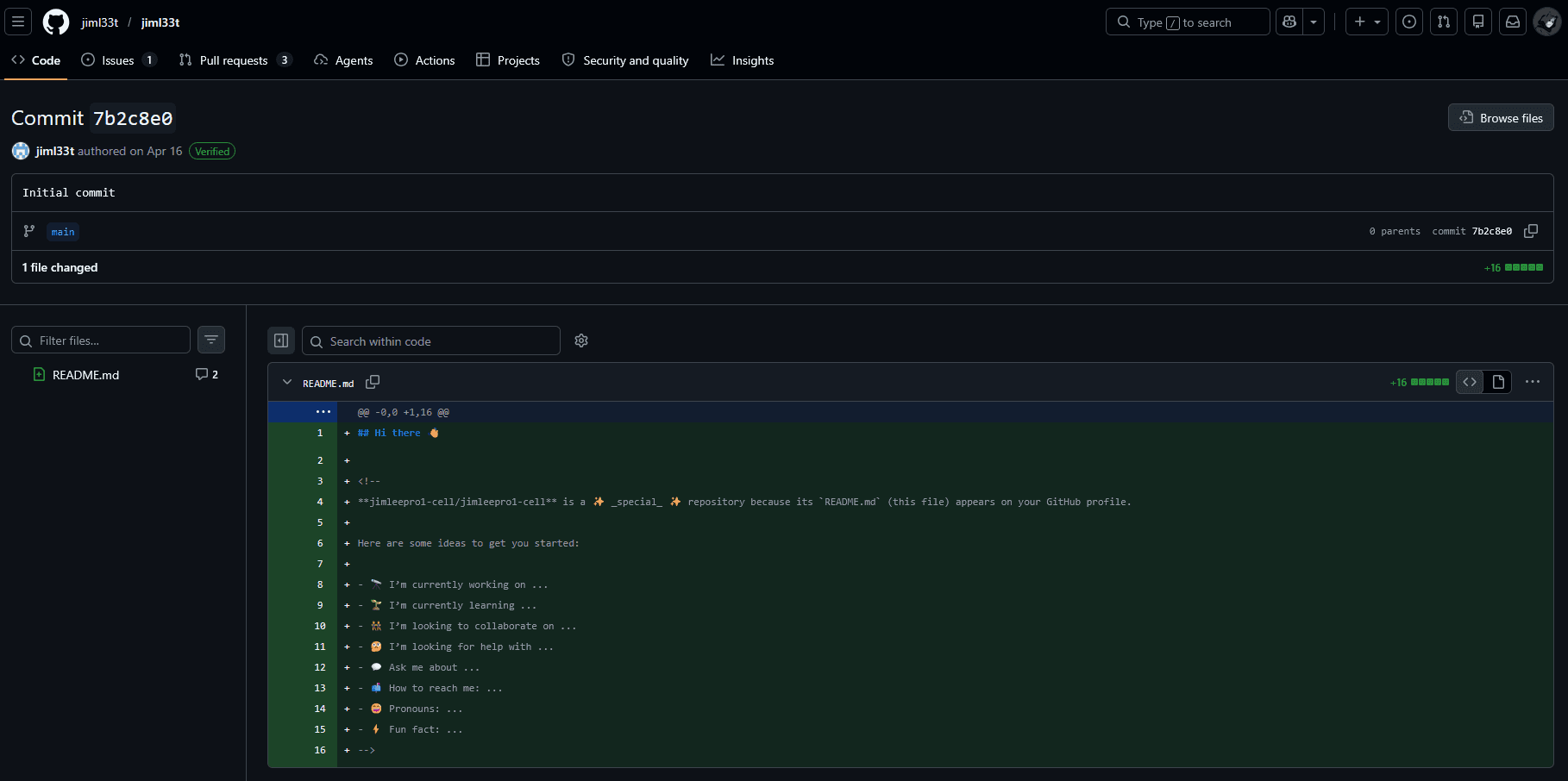Switch to the Security and quality tab
This screenshot has width=1568, height=781.
tap(625, 60)
